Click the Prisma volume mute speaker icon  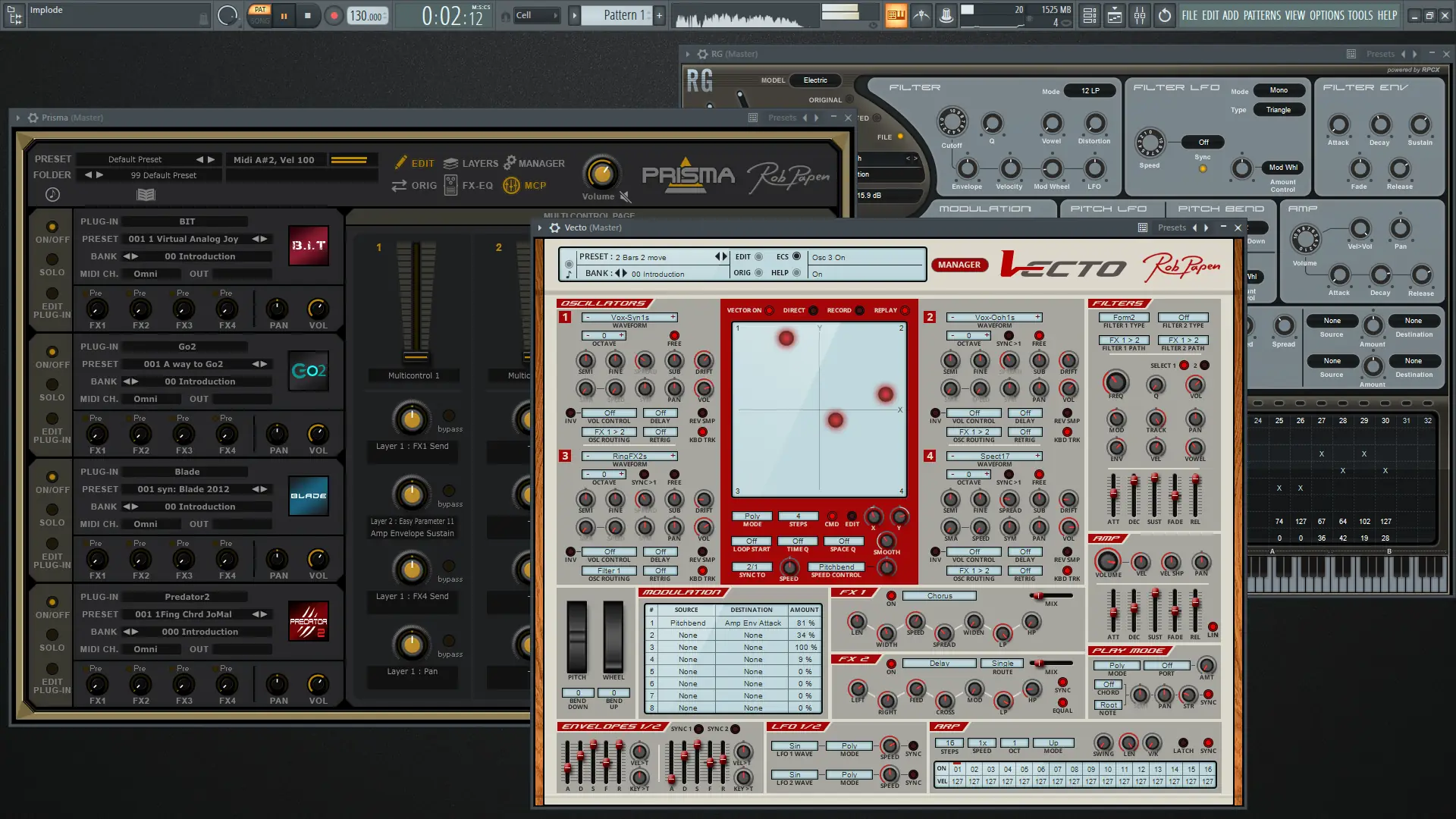(625, 197)
